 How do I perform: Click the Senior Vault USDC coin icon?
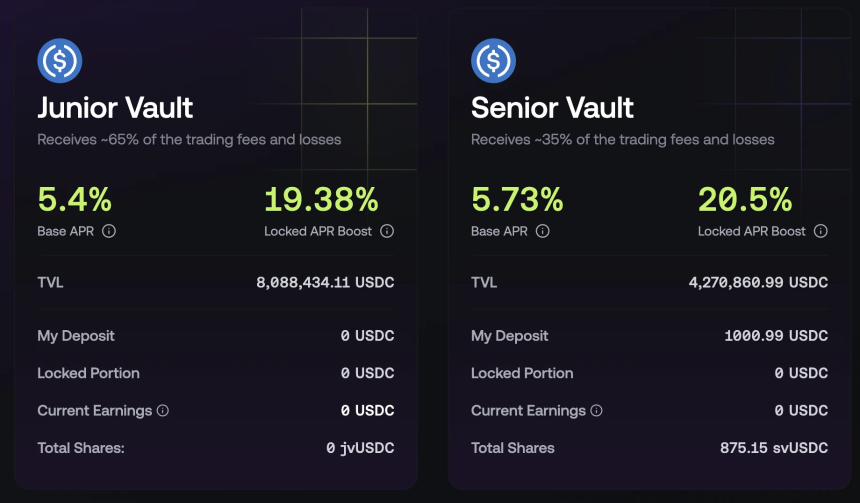(x=493, y=61)
